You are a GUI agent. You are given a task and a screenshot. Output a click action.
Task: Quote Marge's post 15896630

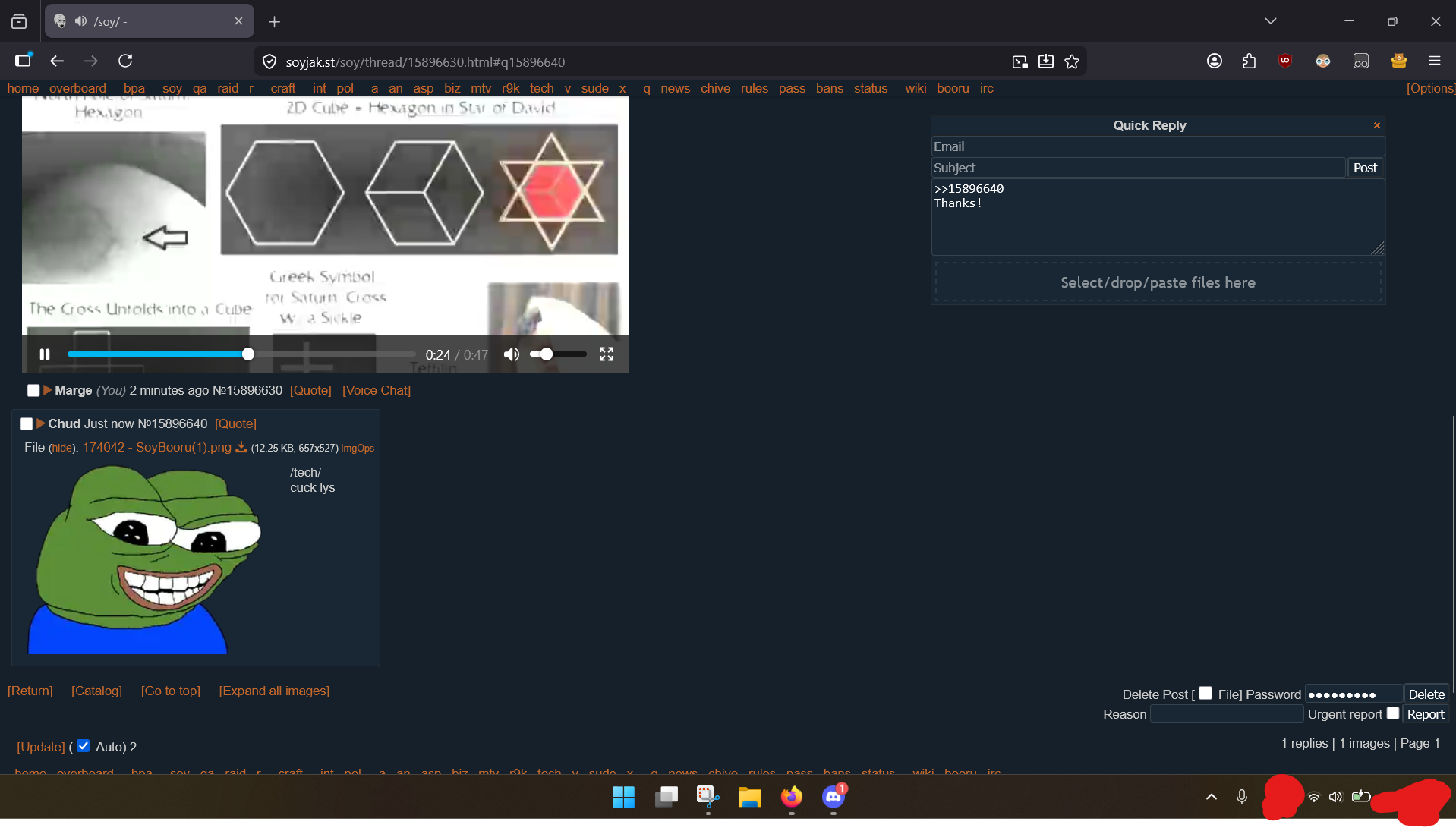pyautogui.click(x=310, y=390)
